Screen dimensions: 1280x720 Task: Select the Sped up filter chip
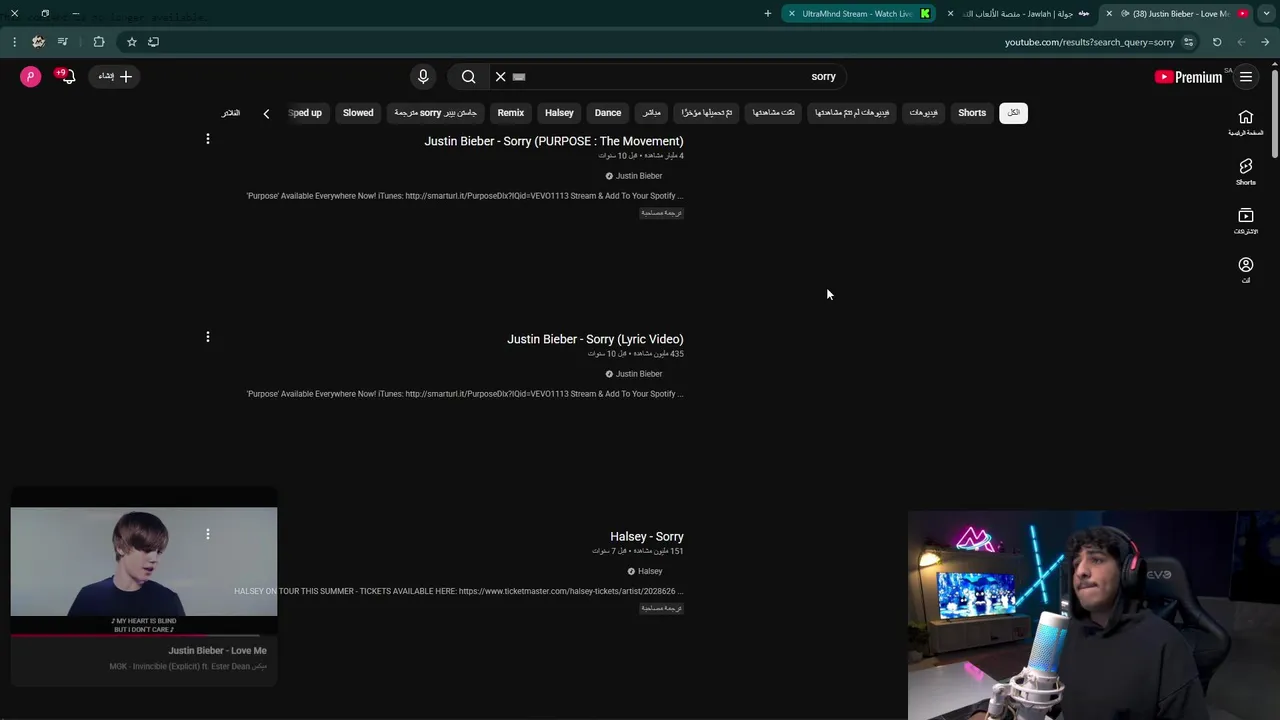305,113
